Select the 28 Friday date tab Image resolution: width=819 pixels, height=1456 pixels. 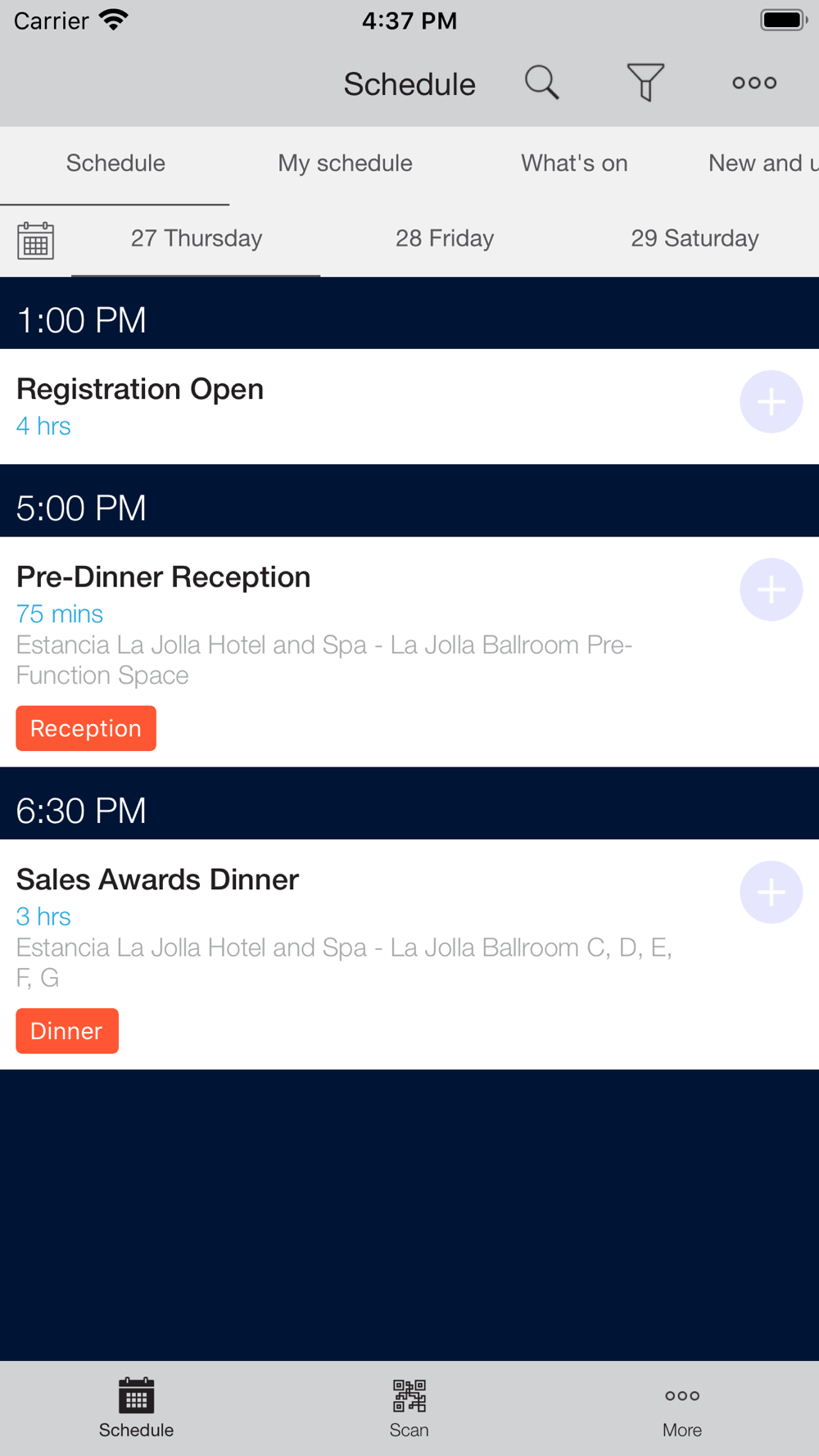(445, 238)
